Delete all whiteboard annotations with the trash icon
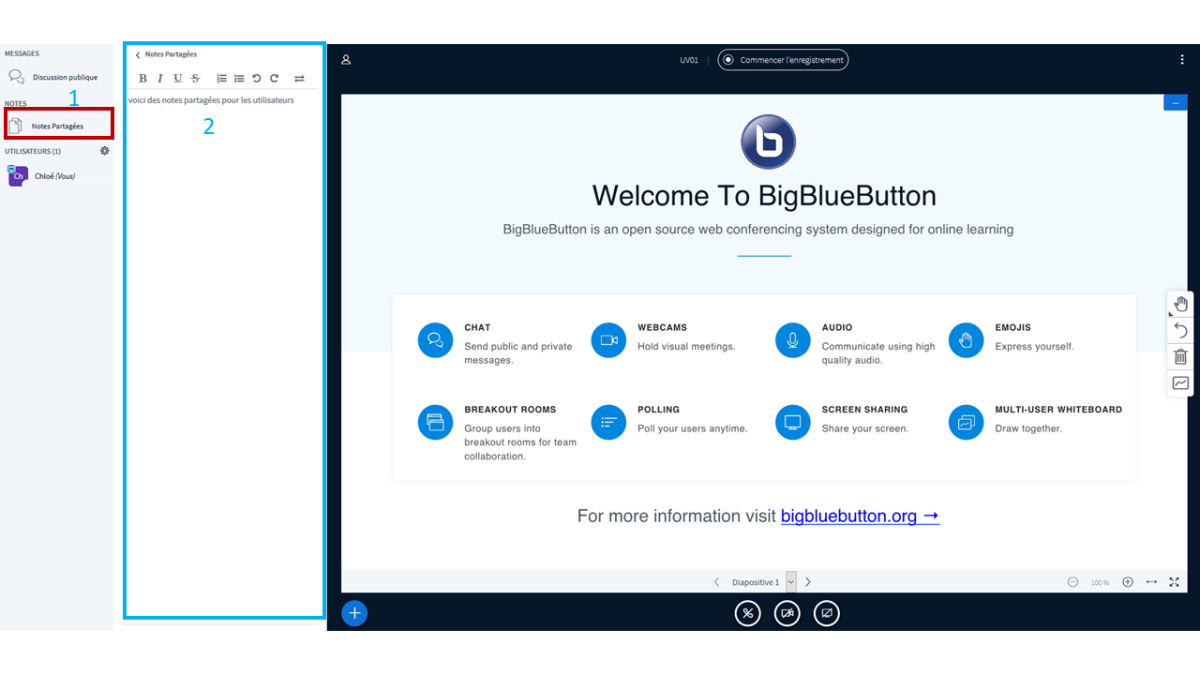1200x675 pixels. click(1181, 356)
